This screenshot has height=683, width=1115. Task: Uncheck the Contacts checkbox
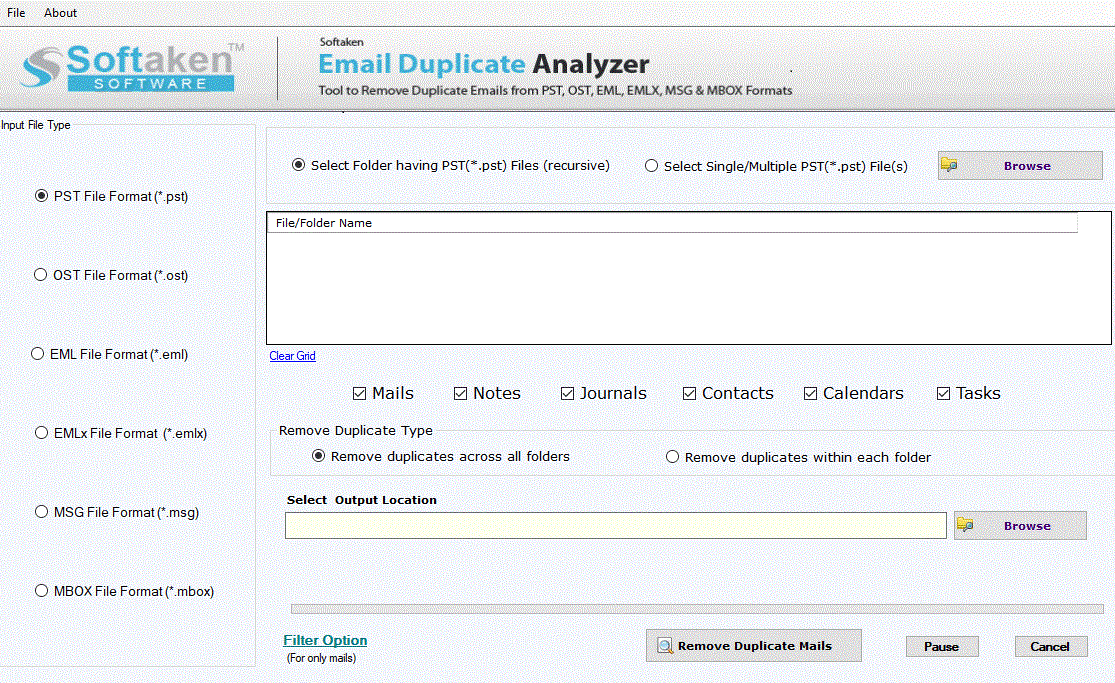pyautogui.click(x=690, y=393)
